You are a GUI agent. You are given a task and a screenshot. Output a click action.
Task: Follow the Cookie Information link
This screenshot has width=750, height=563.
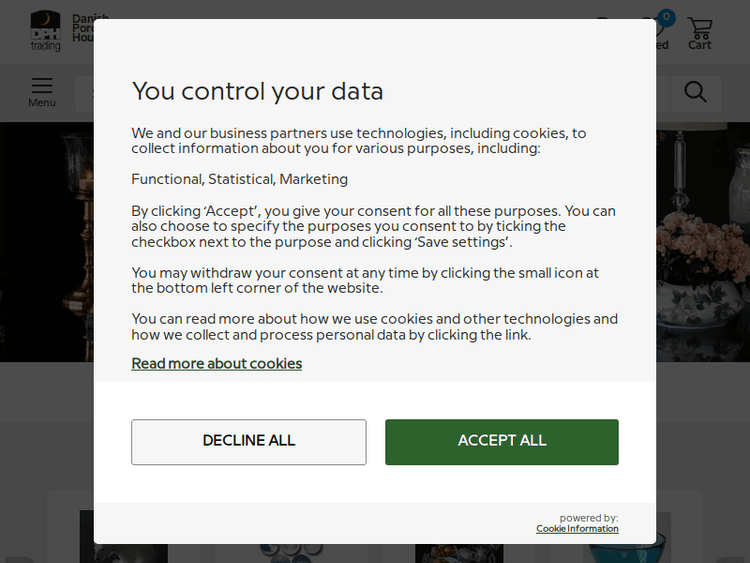tap(577, 529)
